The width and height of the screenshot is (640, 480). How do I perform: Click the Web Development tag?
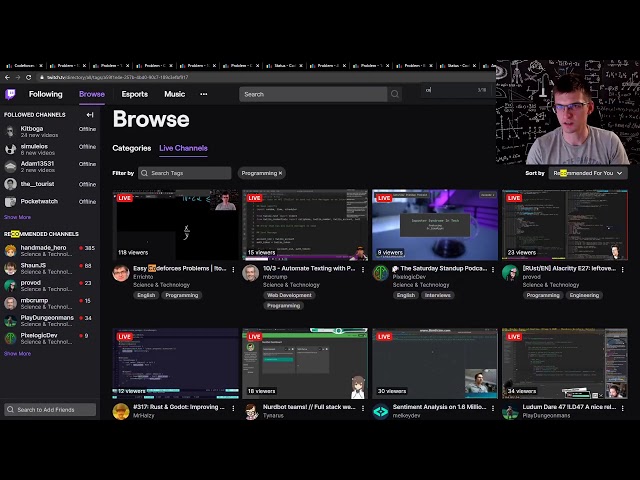(x=289, y=295)
